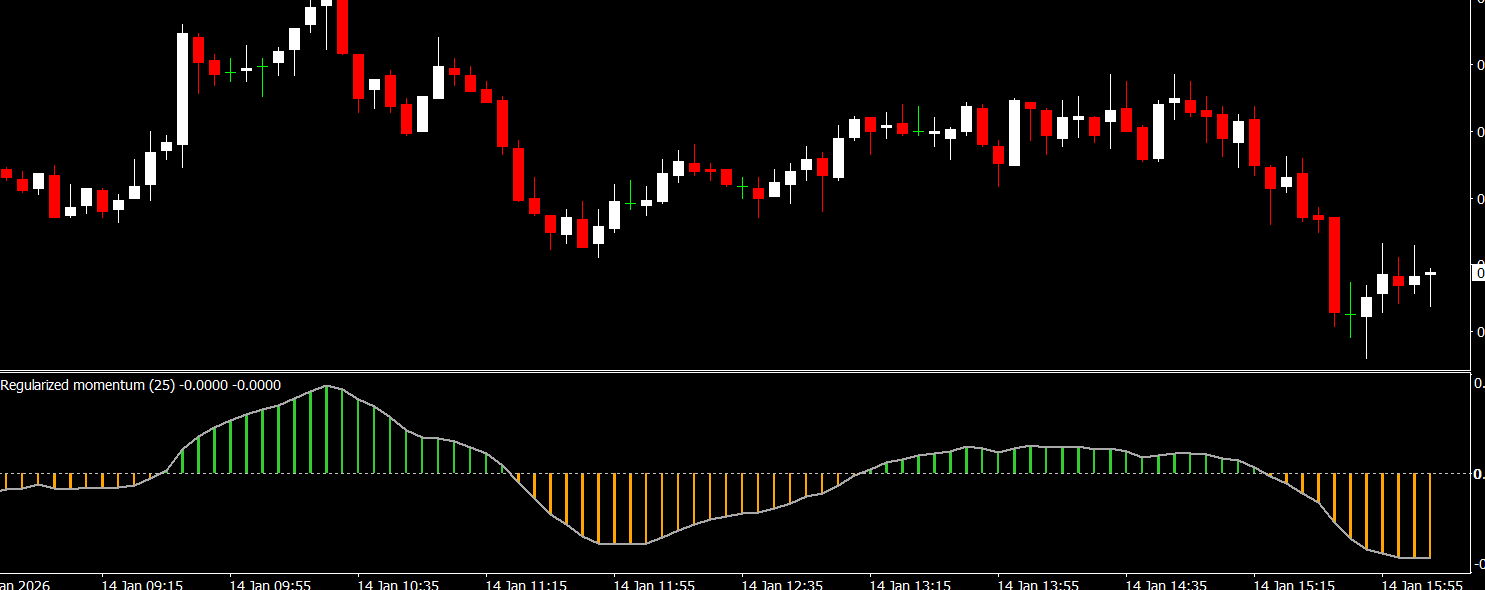Image resolution: width=1485 pixels, height=590 pixels.
Task: Pick the 14 Jan 11:55 time marker
Action: pos(654,584)
